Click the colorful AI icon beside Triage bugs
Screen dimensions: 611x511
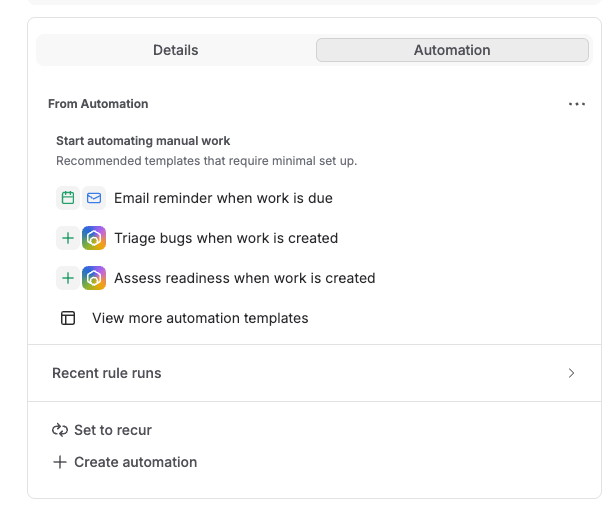click(94, 238)
